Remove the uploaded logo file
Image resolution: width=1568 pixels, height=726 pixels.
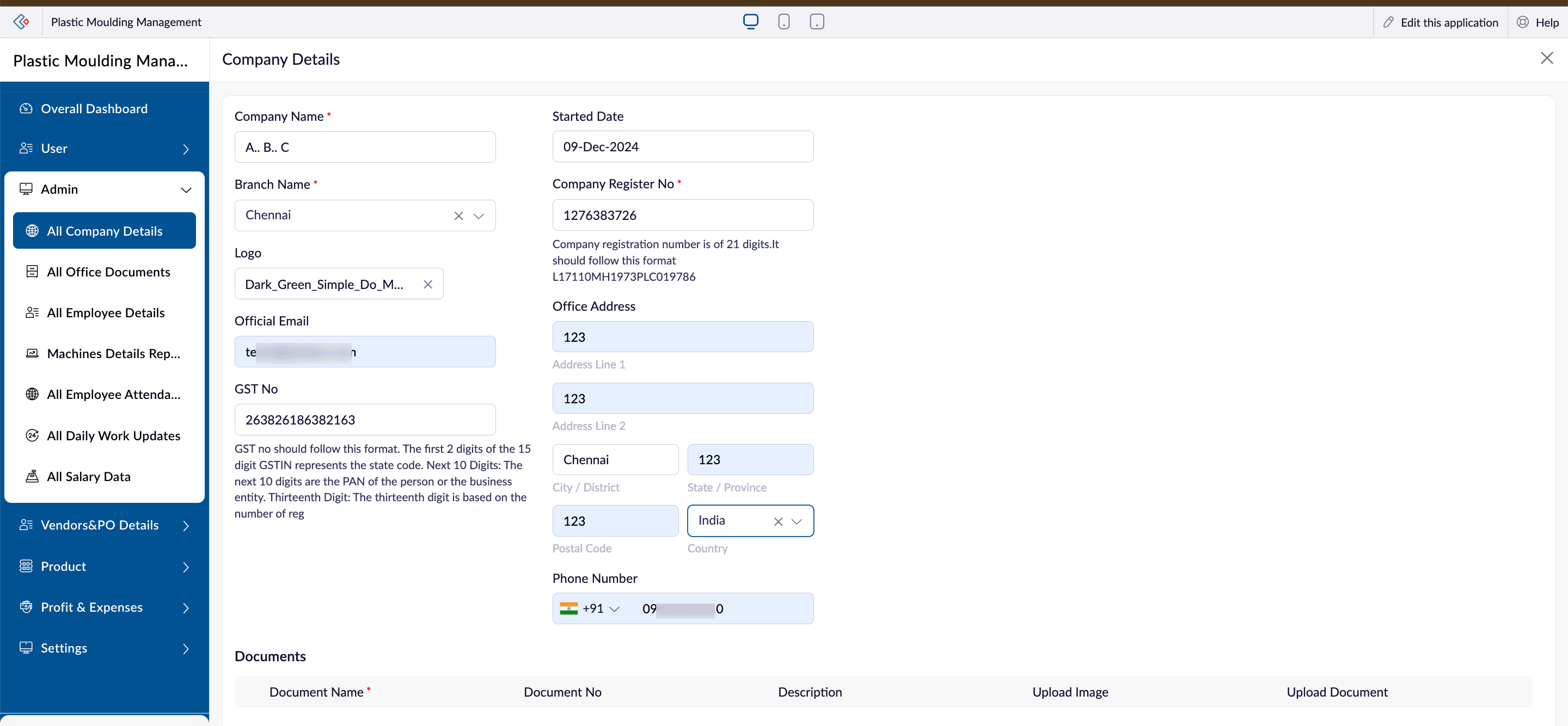pyautogui.click(x=428, y=284)
